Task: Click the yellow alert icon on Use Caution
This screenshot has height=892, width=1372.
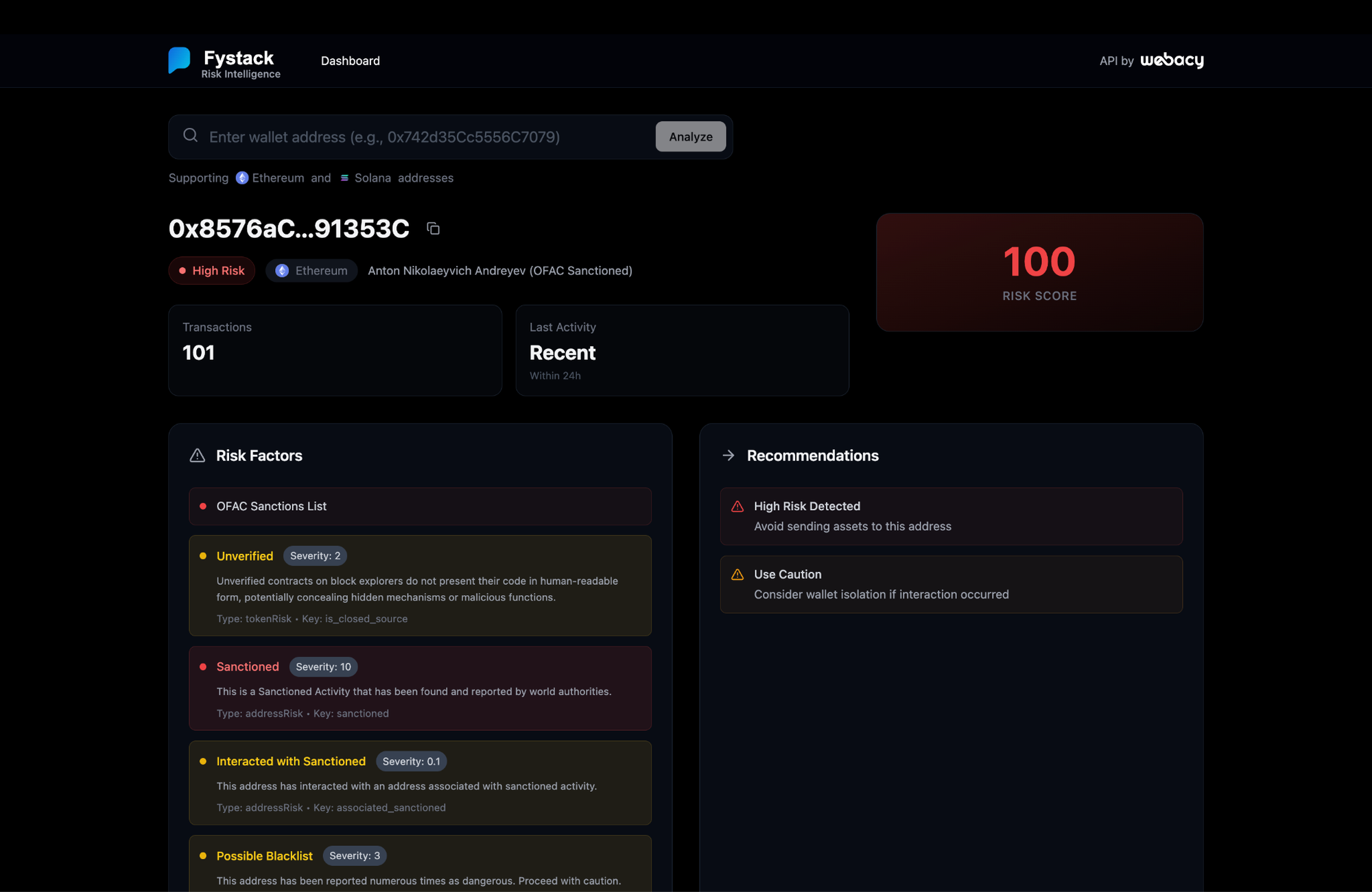Action: click(x=737, y=575)
